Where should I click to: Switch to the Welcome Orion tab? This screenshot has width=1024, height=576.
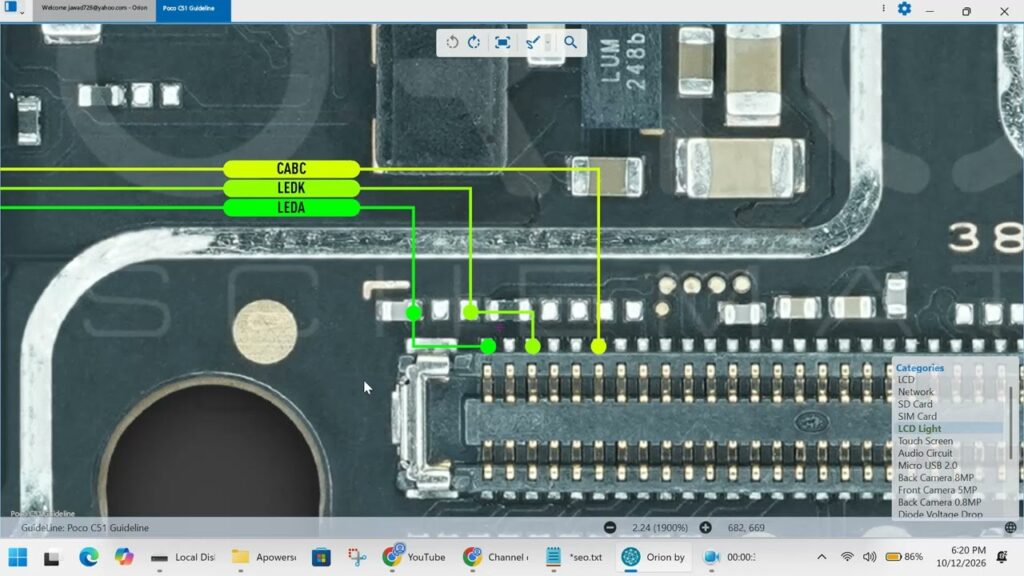tap(94, 8)
